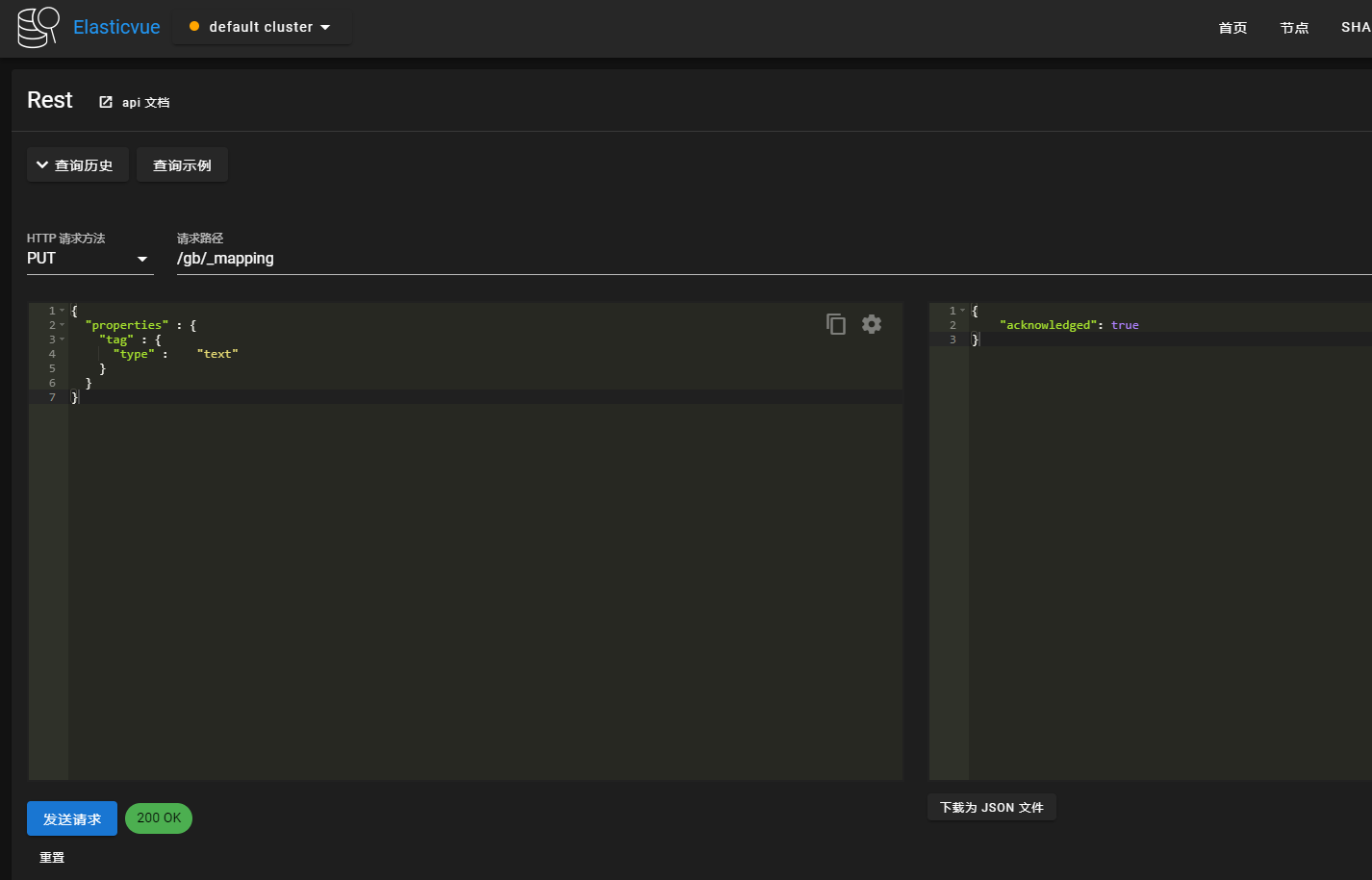Expand the 查询历史 query history panel
This screenshot has height=880, width=1372.
pos(77,165)
